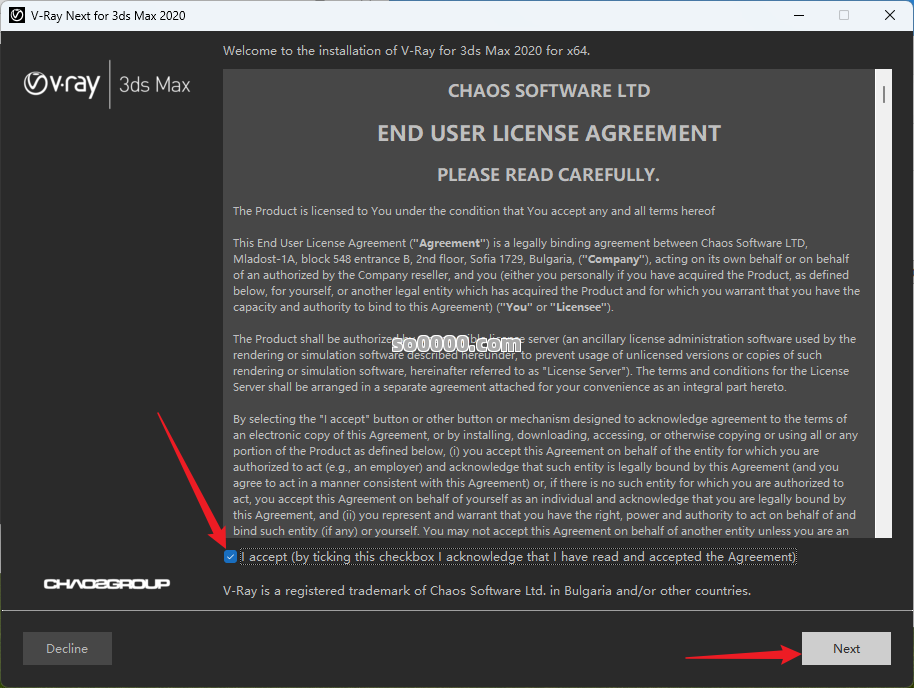
Task: Click the Chaos Group logo
Action: (x=107, y=583)
